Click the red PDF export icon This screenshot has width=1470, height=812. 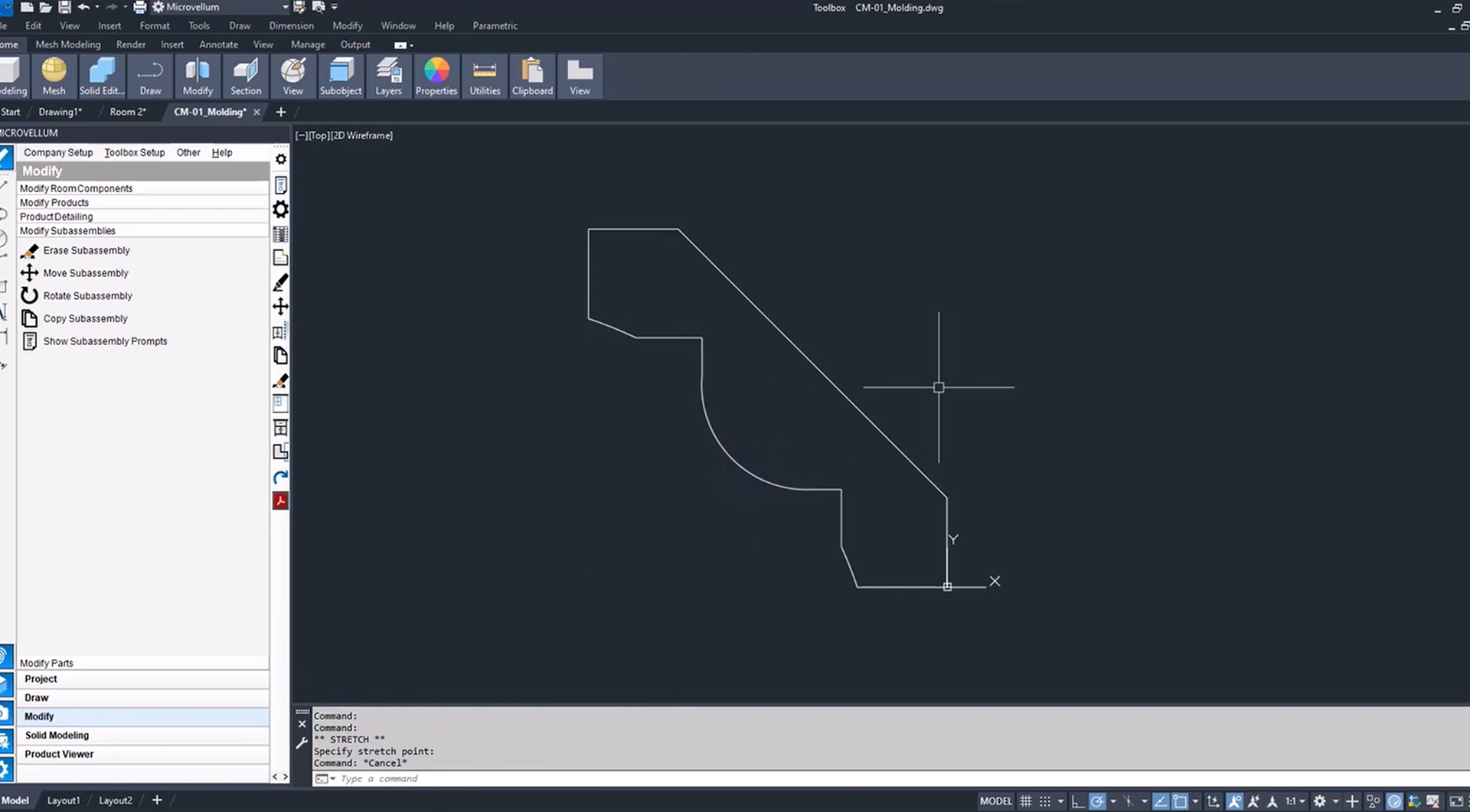(280, 501)
